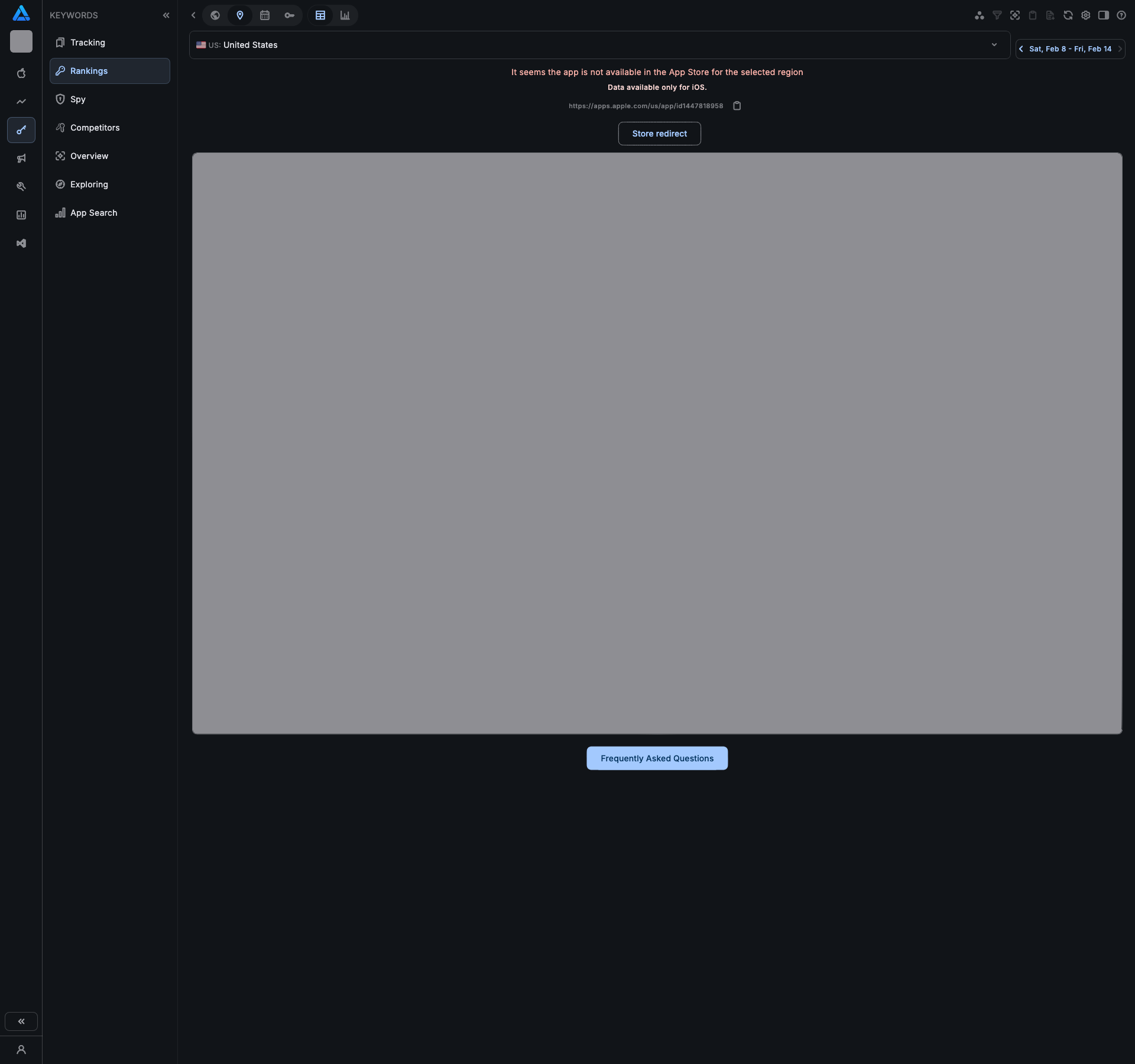Toggle the side panel layout icon
This screenshot has height=1064, width=1135.
coord(1104,15)
